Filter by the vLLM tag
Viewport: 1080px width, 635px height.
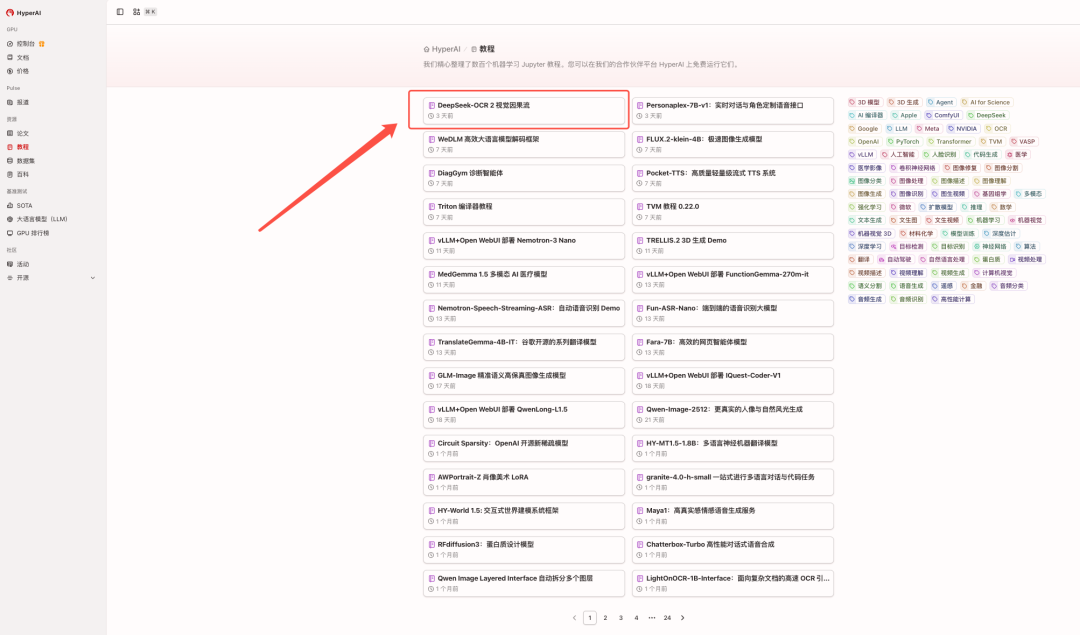pos(862,154)
